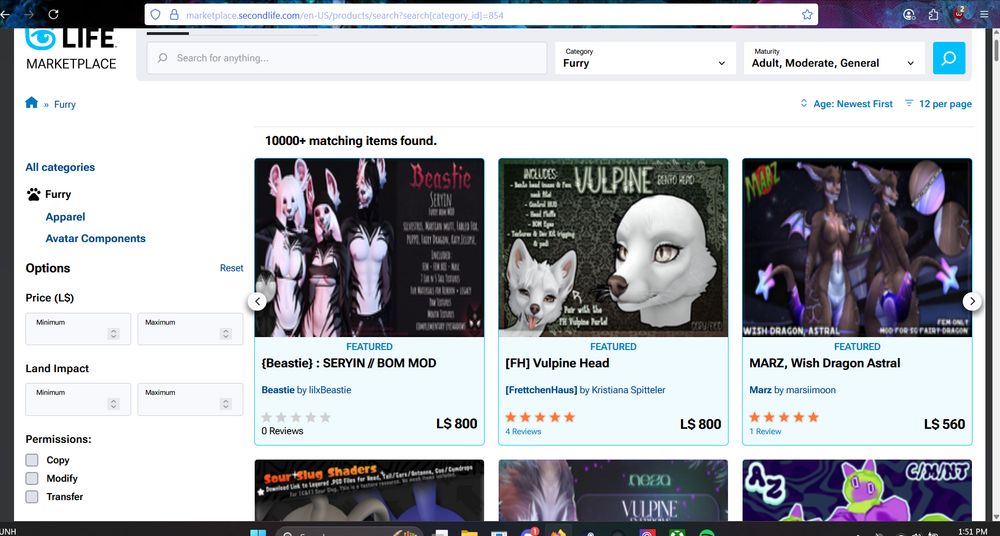The height and width of the screenshot is (536, 1000).
Task: Click the filter lines icon near 12 per page
Action: pyautogui.click(x=909, y=103)
